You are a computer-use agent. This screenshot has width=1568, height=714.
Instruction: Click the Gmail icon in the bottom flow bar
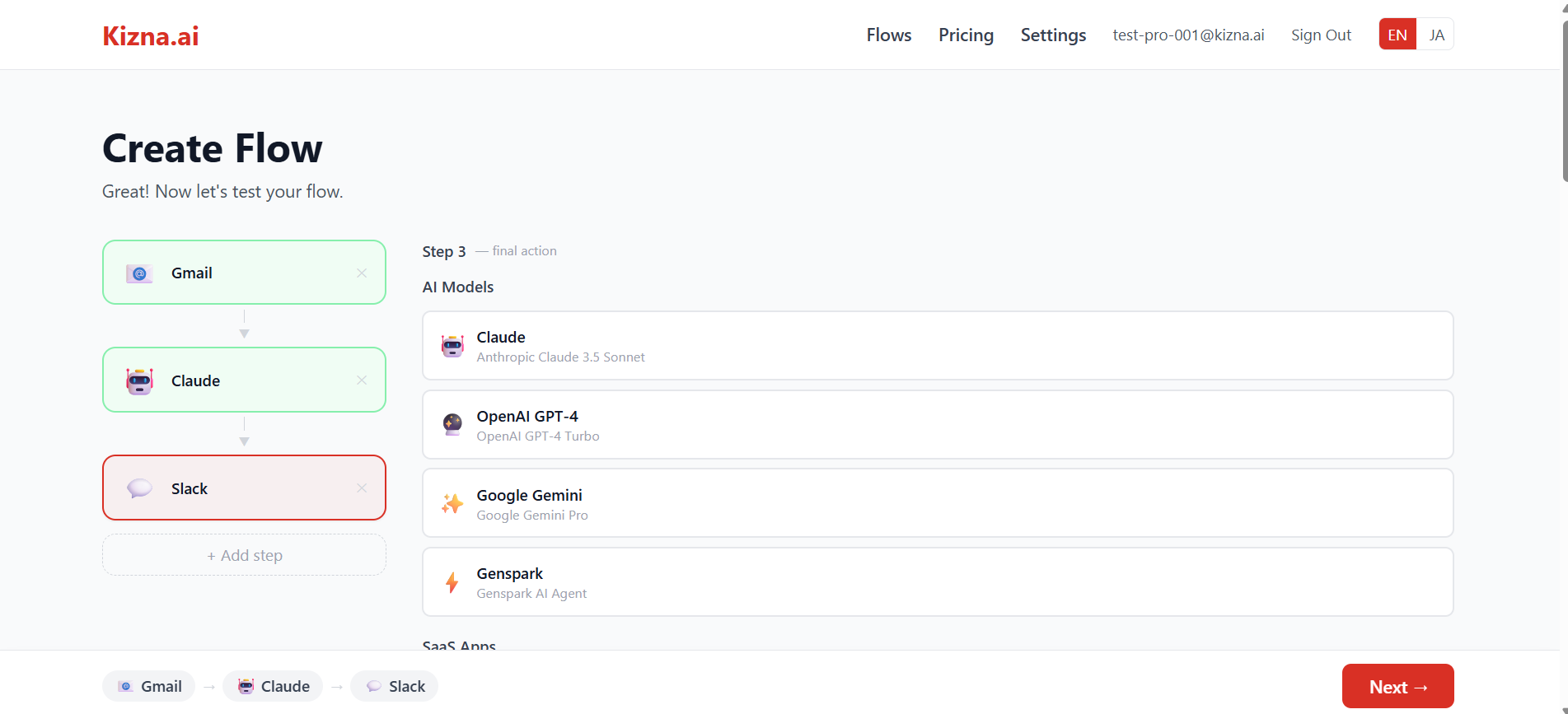click(x=125, y=686)
